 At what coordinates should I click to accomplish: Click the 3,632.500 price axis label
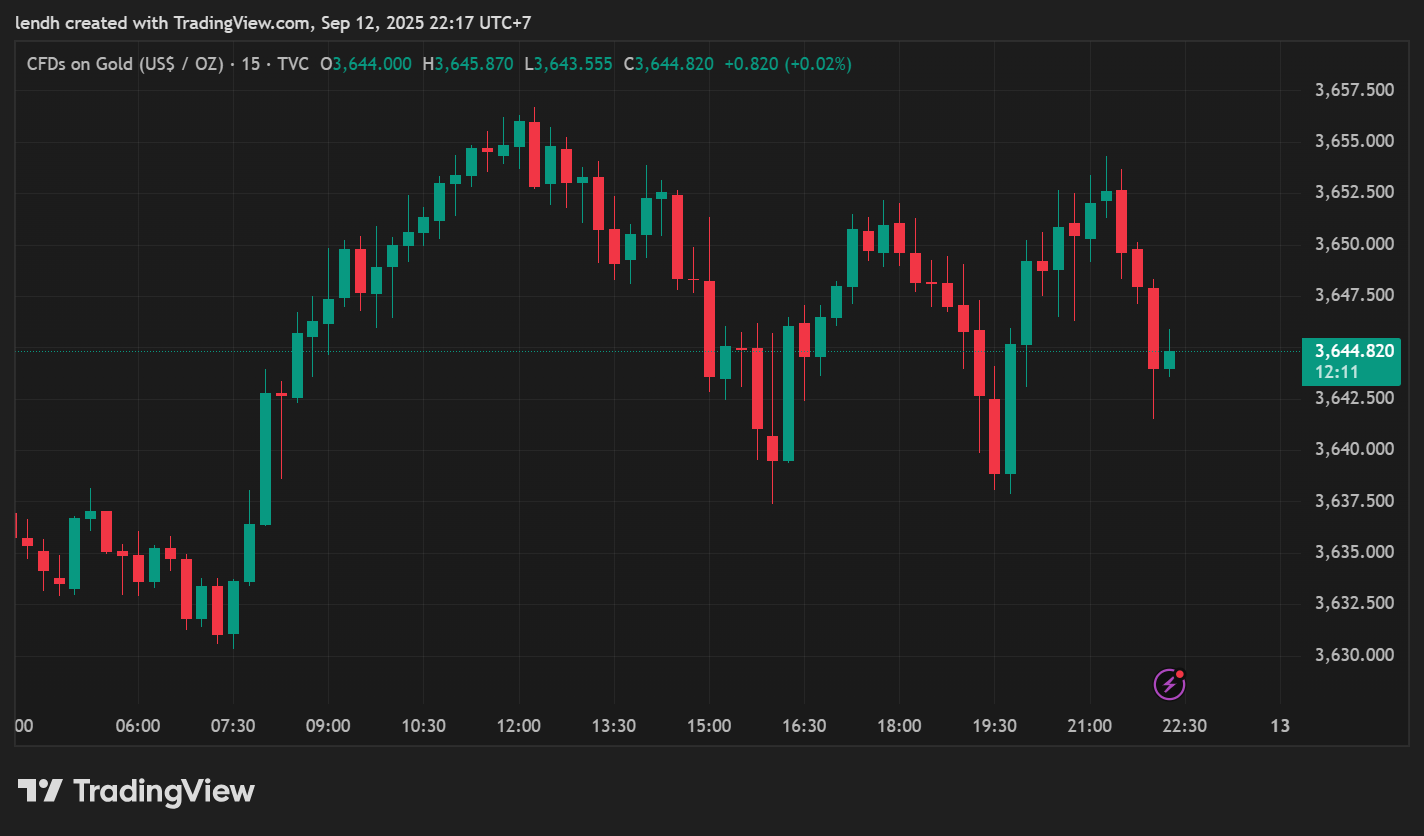pos(1355,603)
